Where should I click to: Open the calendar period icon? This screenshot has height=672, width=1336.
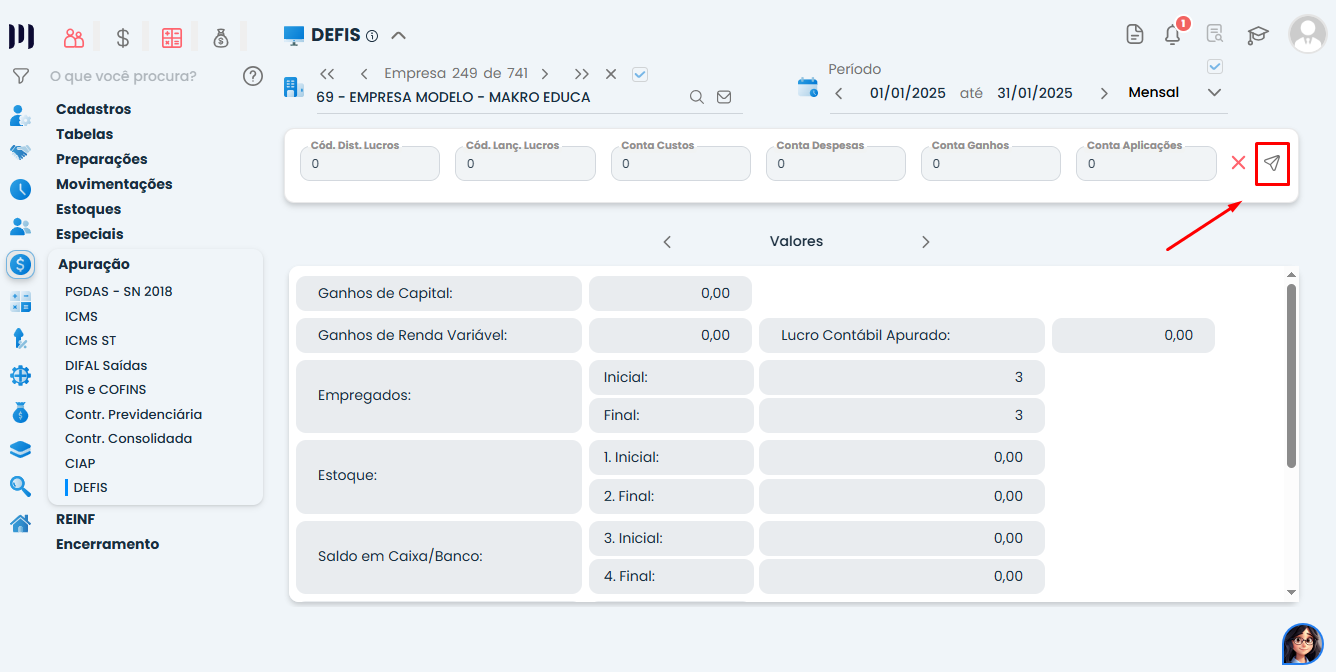(807, 87)
